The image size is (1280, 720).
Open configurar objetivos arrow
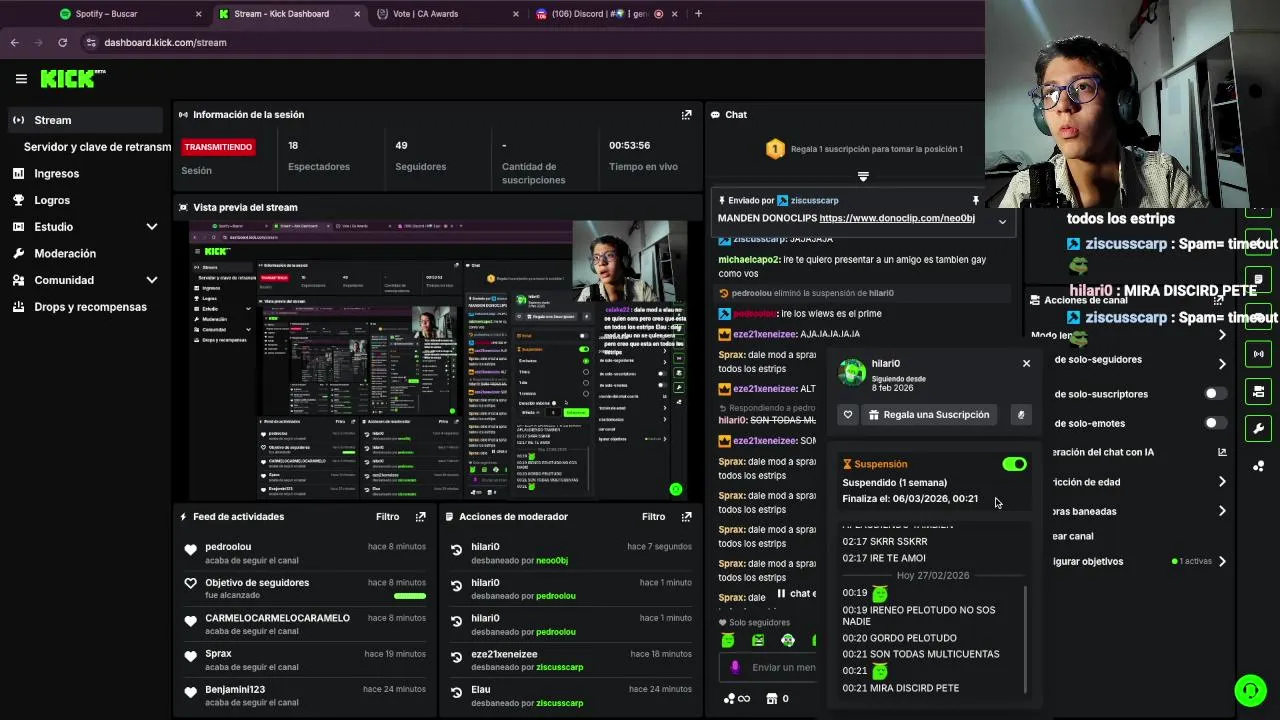pyautogui.click(x=1222, y=561)
